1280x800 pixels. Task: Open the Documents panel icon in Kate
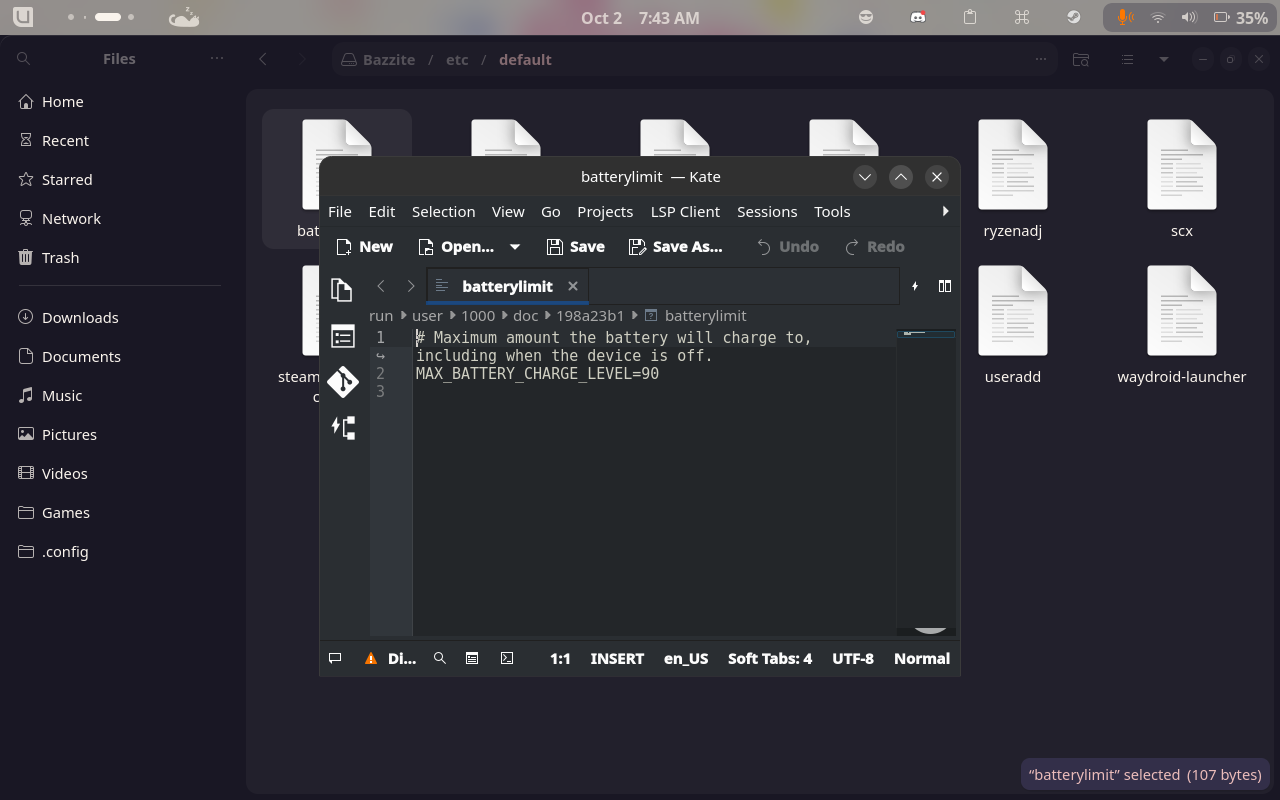tap(342, 290)
